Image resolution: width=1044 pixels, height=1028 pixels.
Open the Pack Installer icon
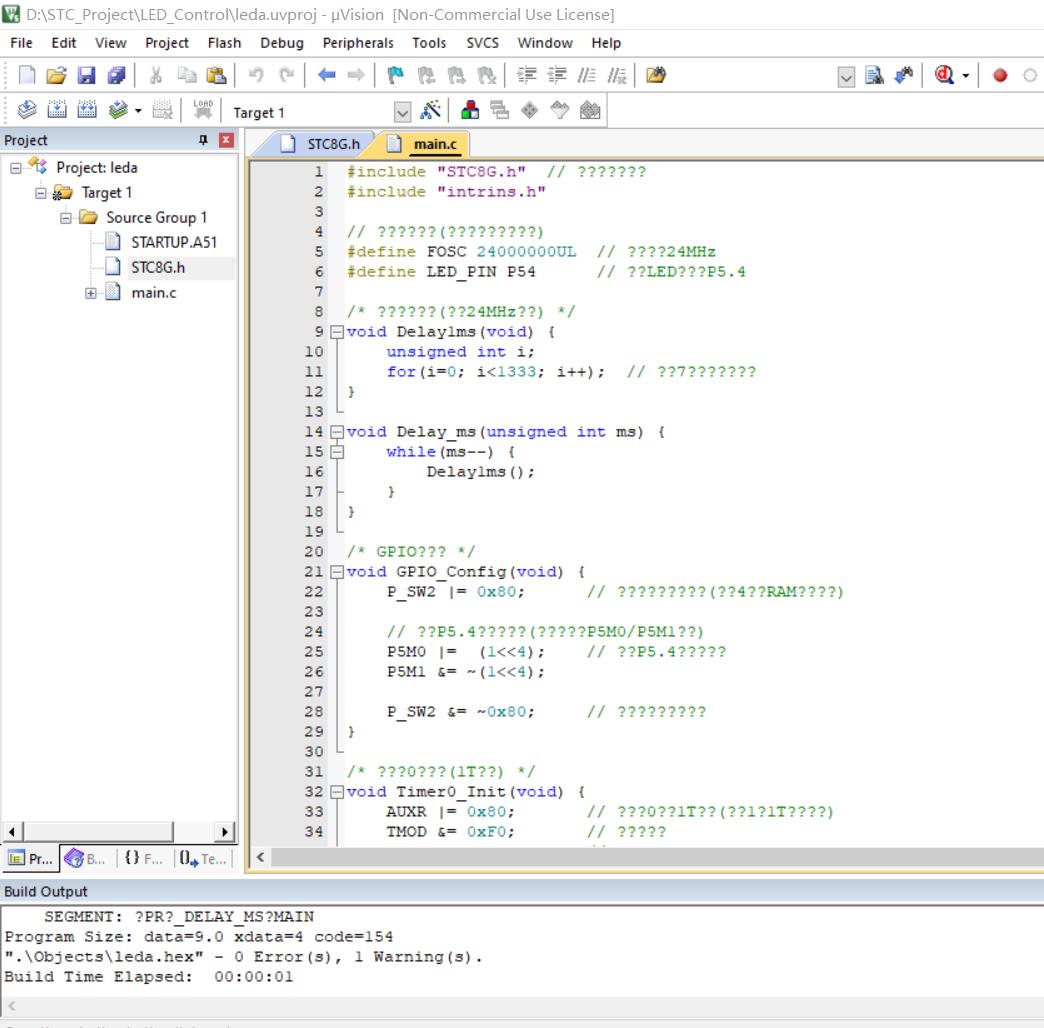coord(590,110)
